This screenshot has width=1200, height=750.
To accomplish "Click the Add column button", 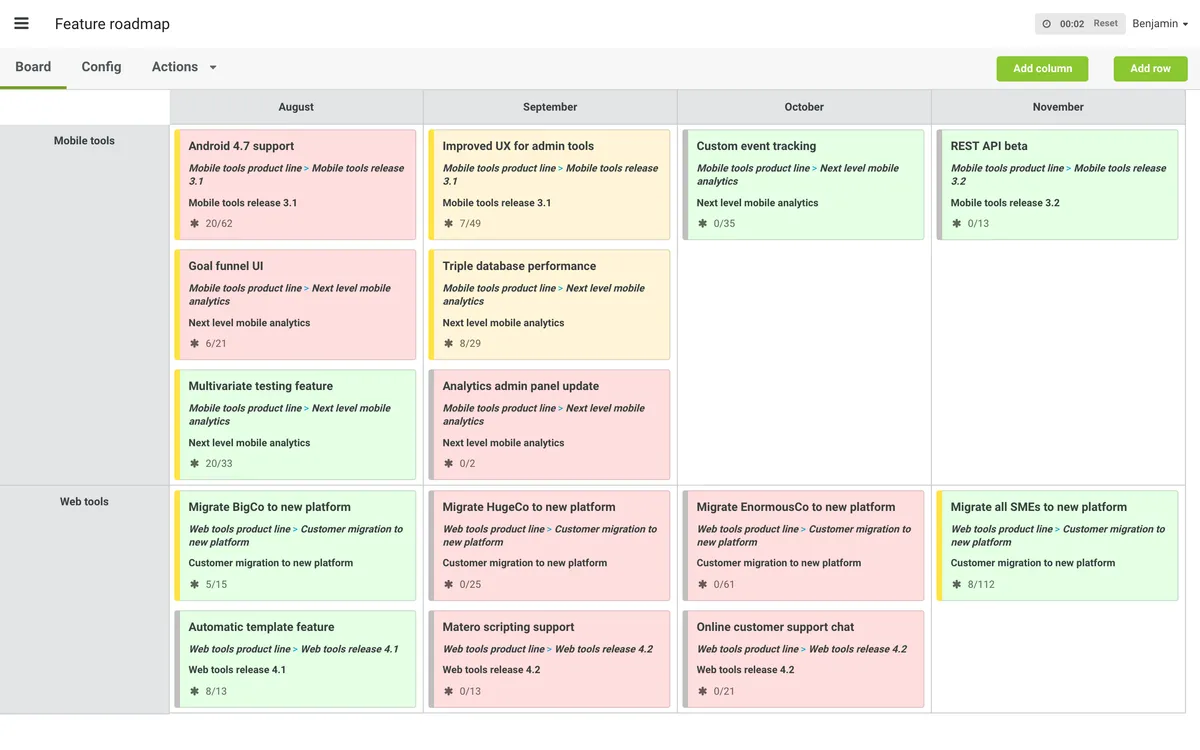I will (x=1042, y=68).
